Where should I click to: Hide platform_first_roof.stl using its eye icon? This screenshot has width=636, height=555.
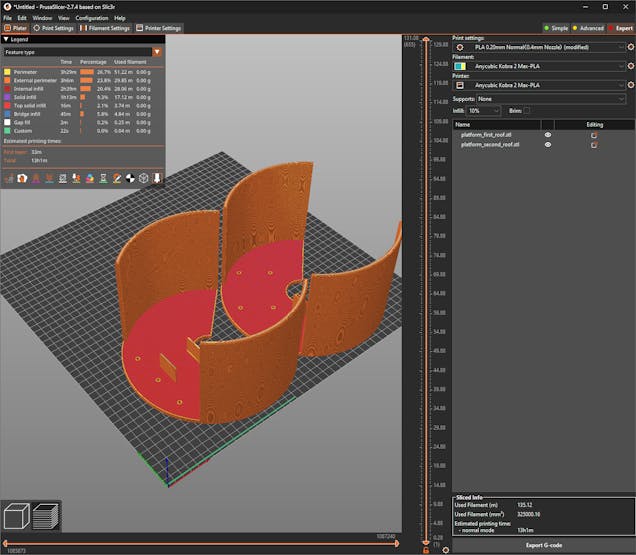tap(547, 134)
